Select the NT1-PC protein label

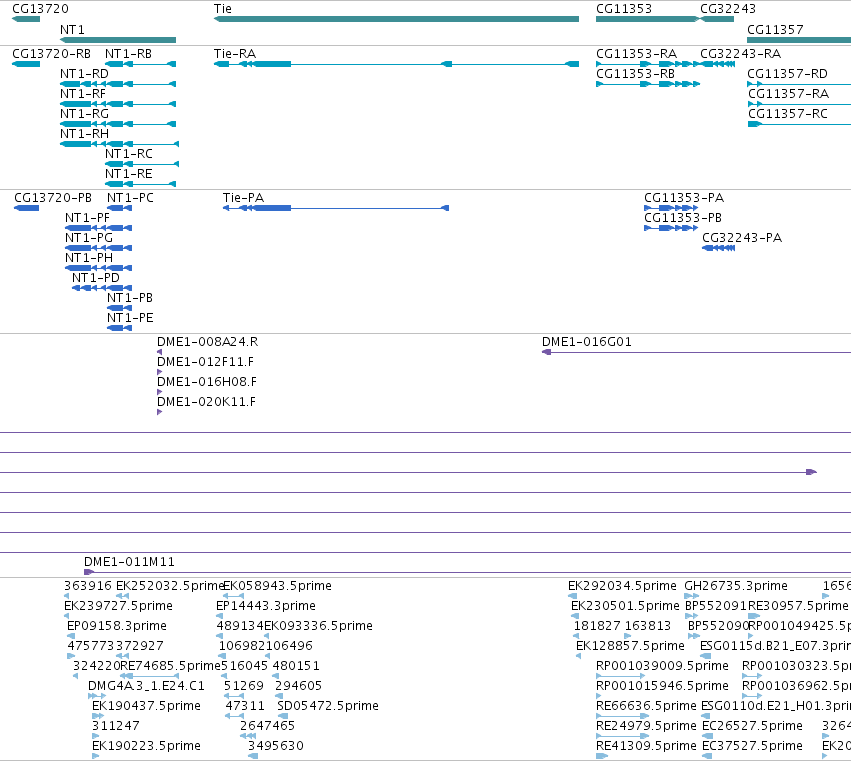(x=130, y=198)
